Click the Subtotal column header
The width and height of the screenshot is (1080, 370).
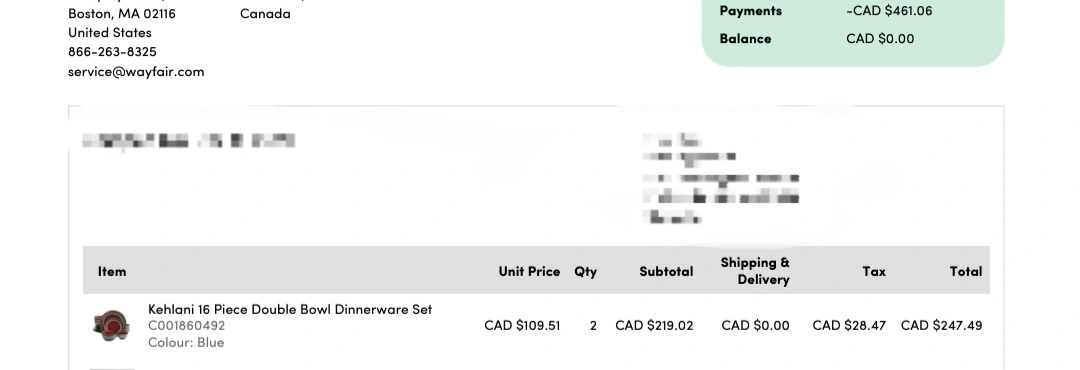click(x=666, y=271)
